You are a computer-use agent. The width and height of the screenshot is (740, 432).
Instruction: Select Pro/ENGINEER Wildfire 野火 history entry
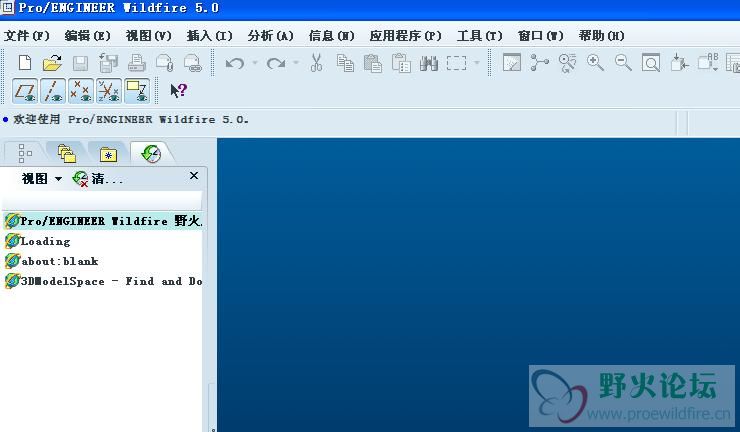tap(103, 220)
